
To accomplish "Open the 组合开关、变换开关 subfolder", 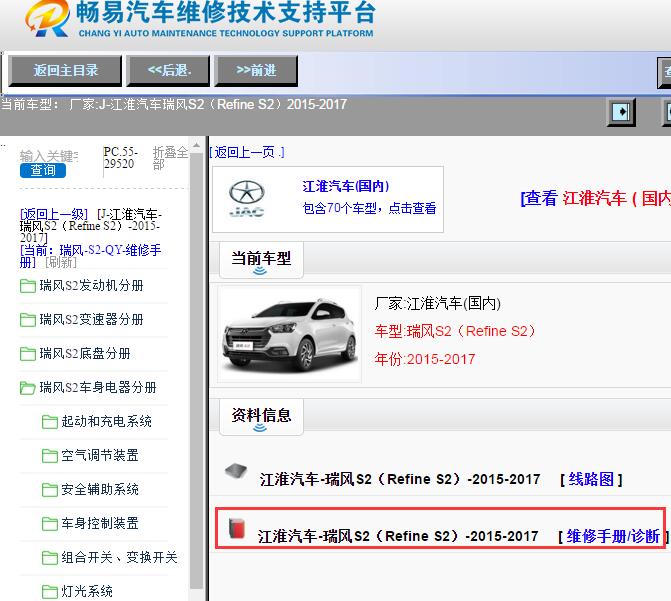I will (x=119, y=557).
